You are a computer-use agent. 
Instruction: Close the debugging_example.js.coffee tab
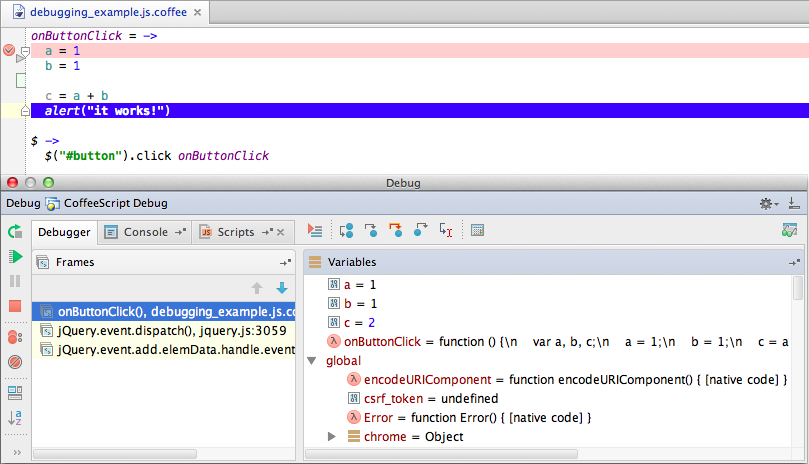coord(198,12)
